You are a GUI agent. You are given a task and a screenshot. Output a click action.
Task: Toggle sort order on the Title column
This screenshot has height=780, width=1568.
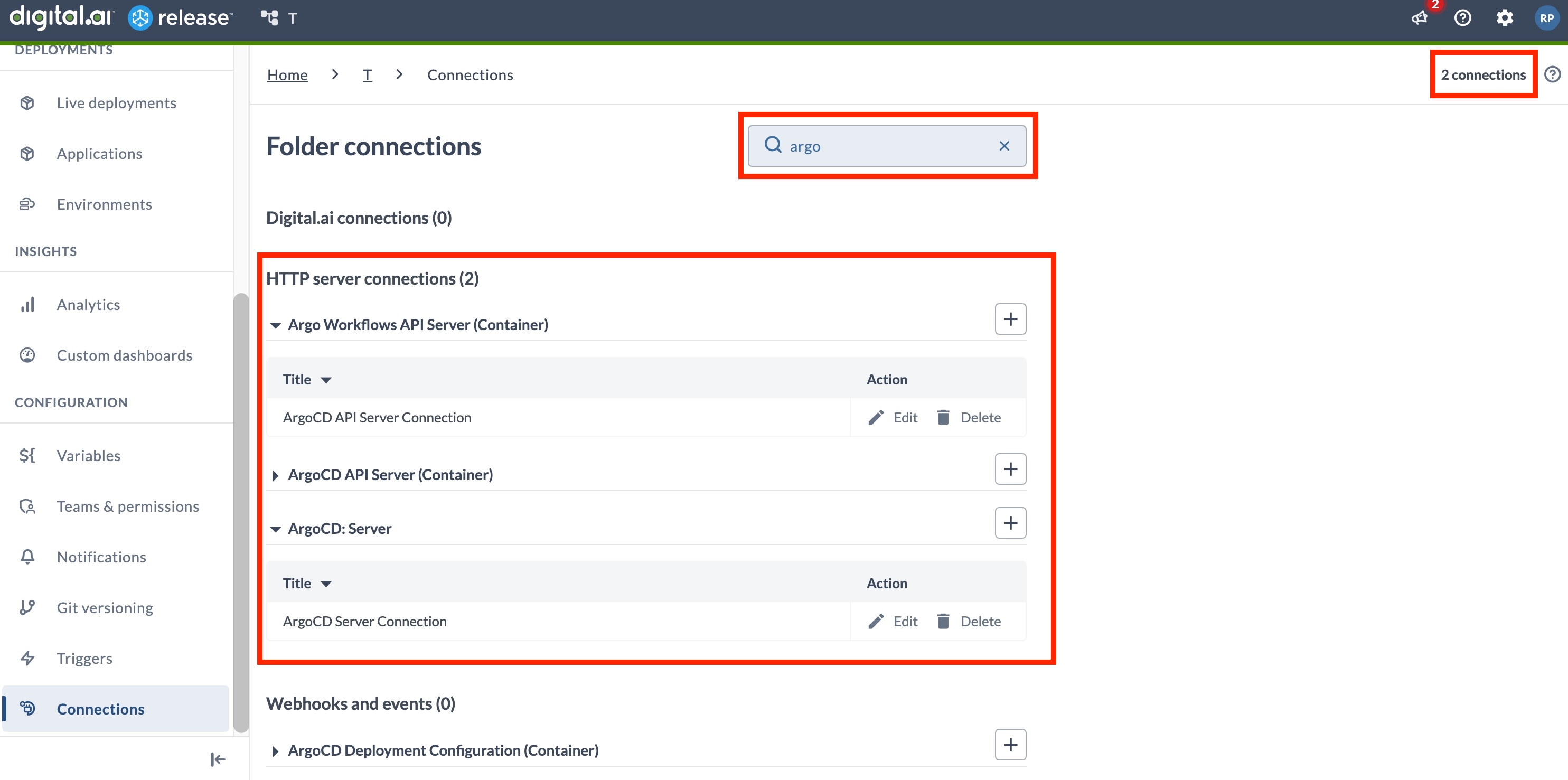[327, 379]
